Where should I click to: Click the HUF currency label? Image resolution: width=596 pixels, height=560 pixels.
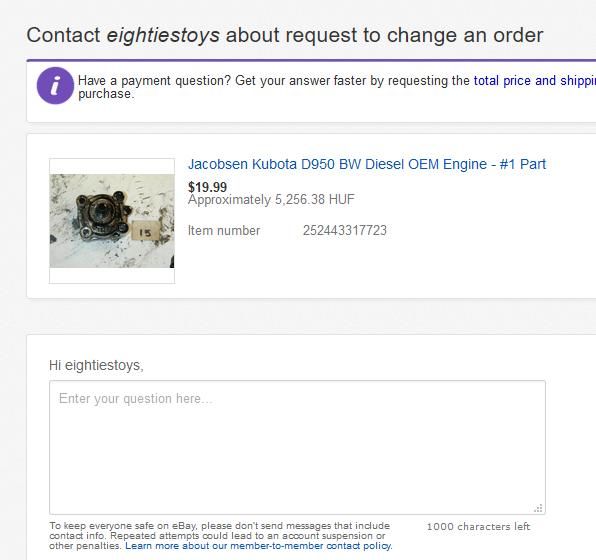pos(341,200)
